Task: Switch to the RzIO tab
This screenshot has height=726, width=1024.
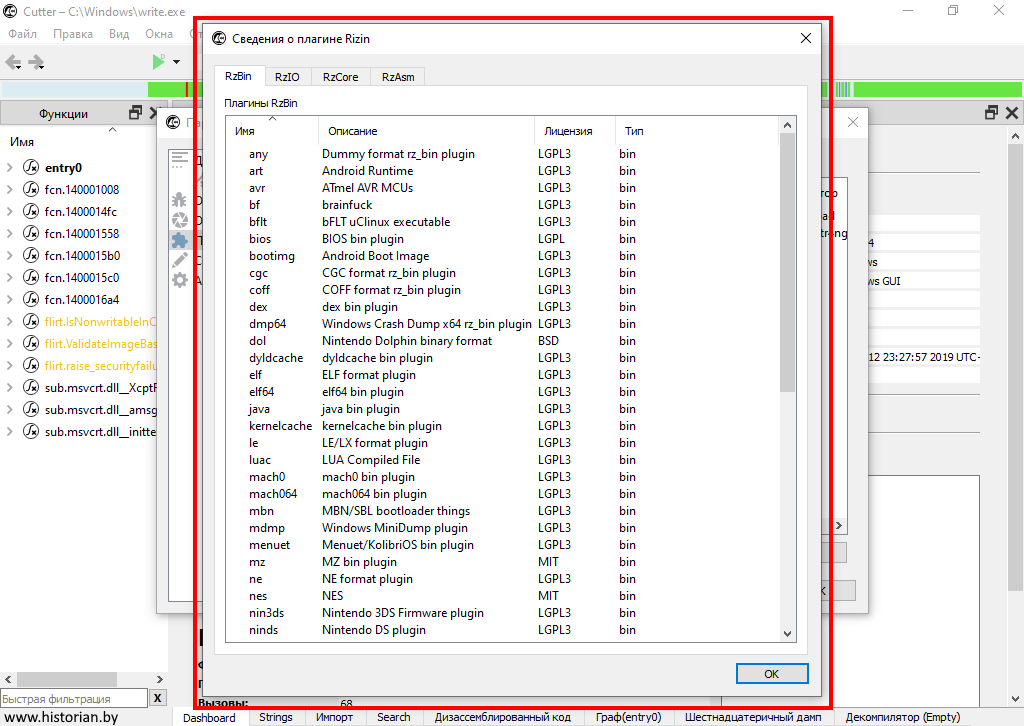Action: pyautogui.click(x=287, y=77)
